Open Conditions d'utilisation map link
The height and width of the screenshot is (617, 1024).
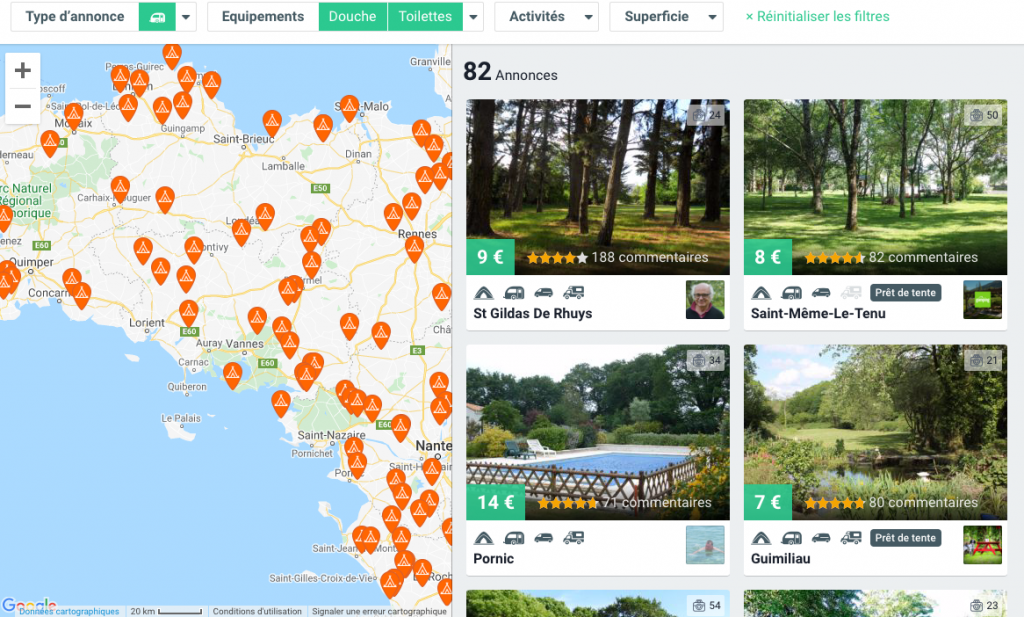point(257,611)
